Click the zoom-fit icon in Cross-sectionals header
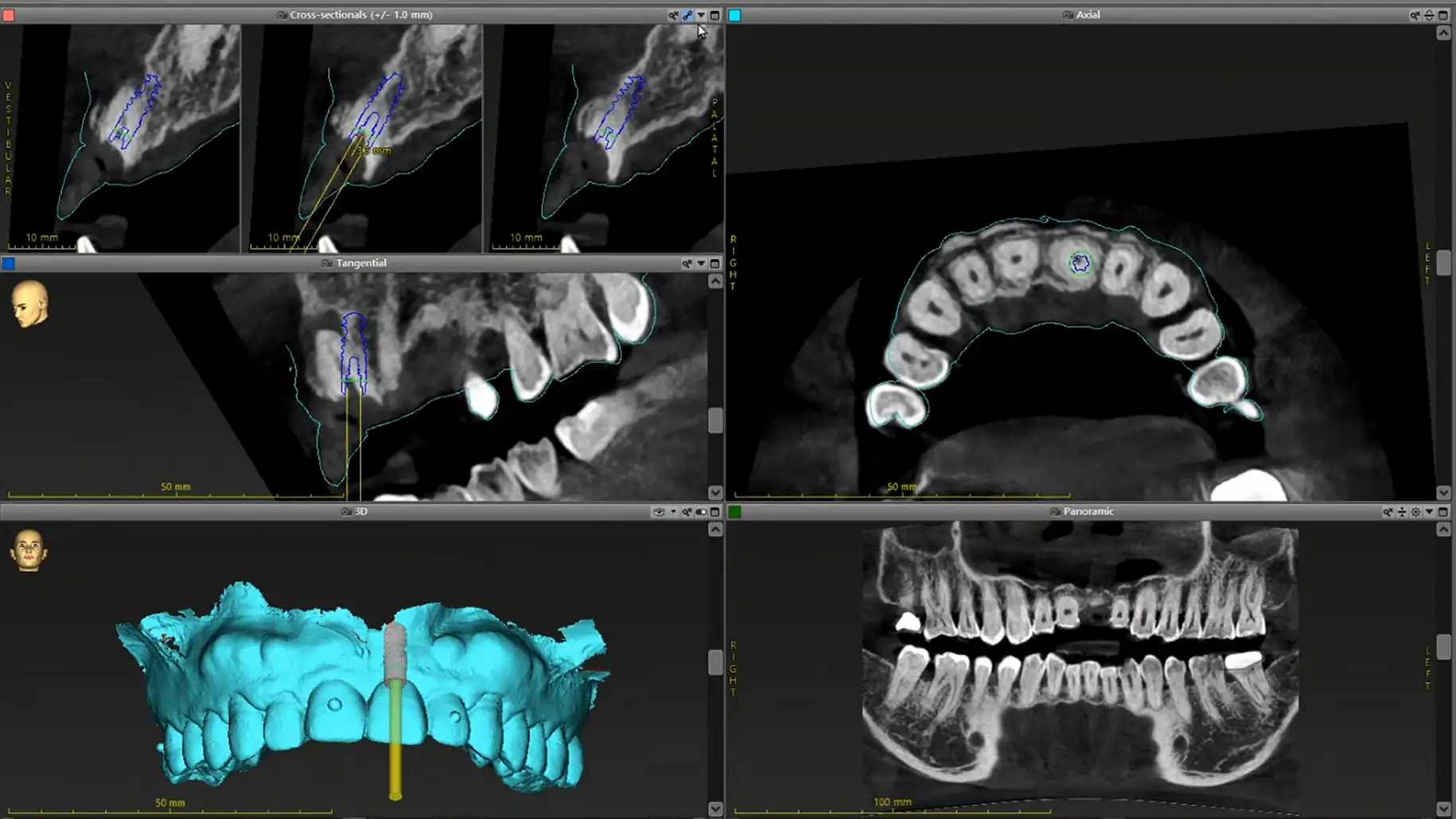This screenshot has height=819, width=1456. pos(673,15)
